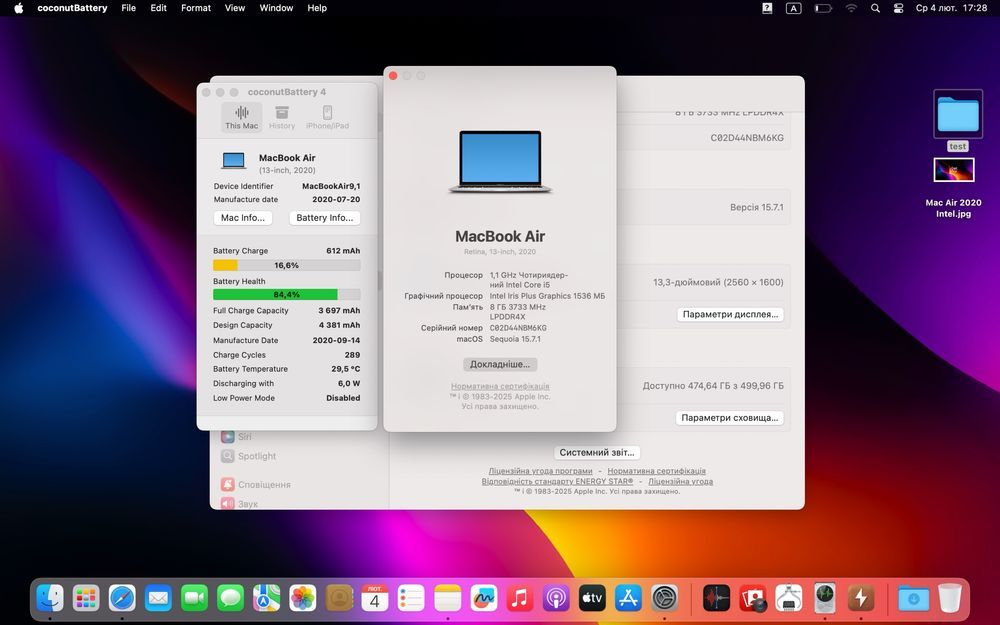1000x625 pixels.
Task: Open the Format menu
Action: click(x=196, y=8)
